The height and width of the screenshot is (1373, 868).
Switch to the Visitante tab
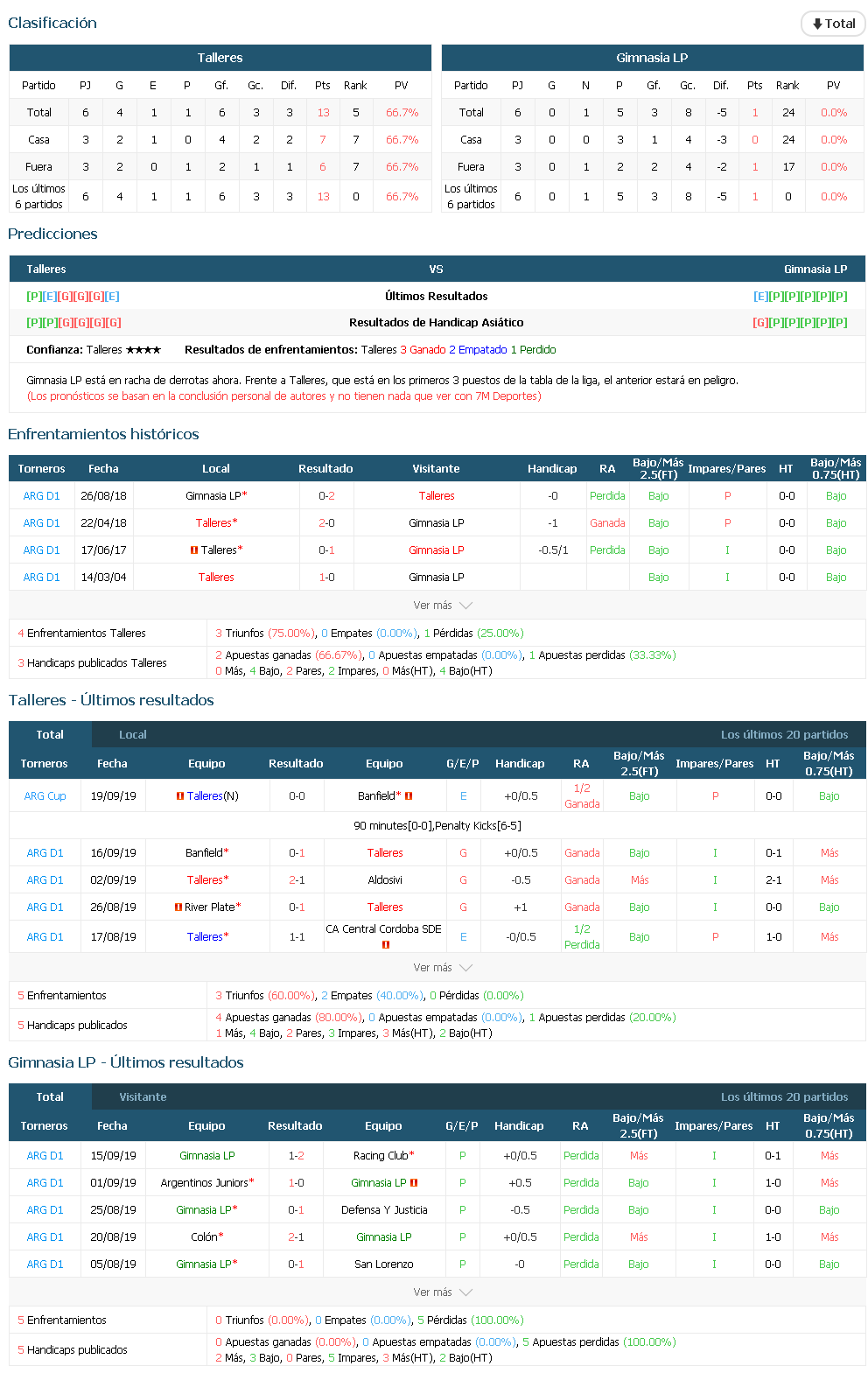pos(143,1097)
